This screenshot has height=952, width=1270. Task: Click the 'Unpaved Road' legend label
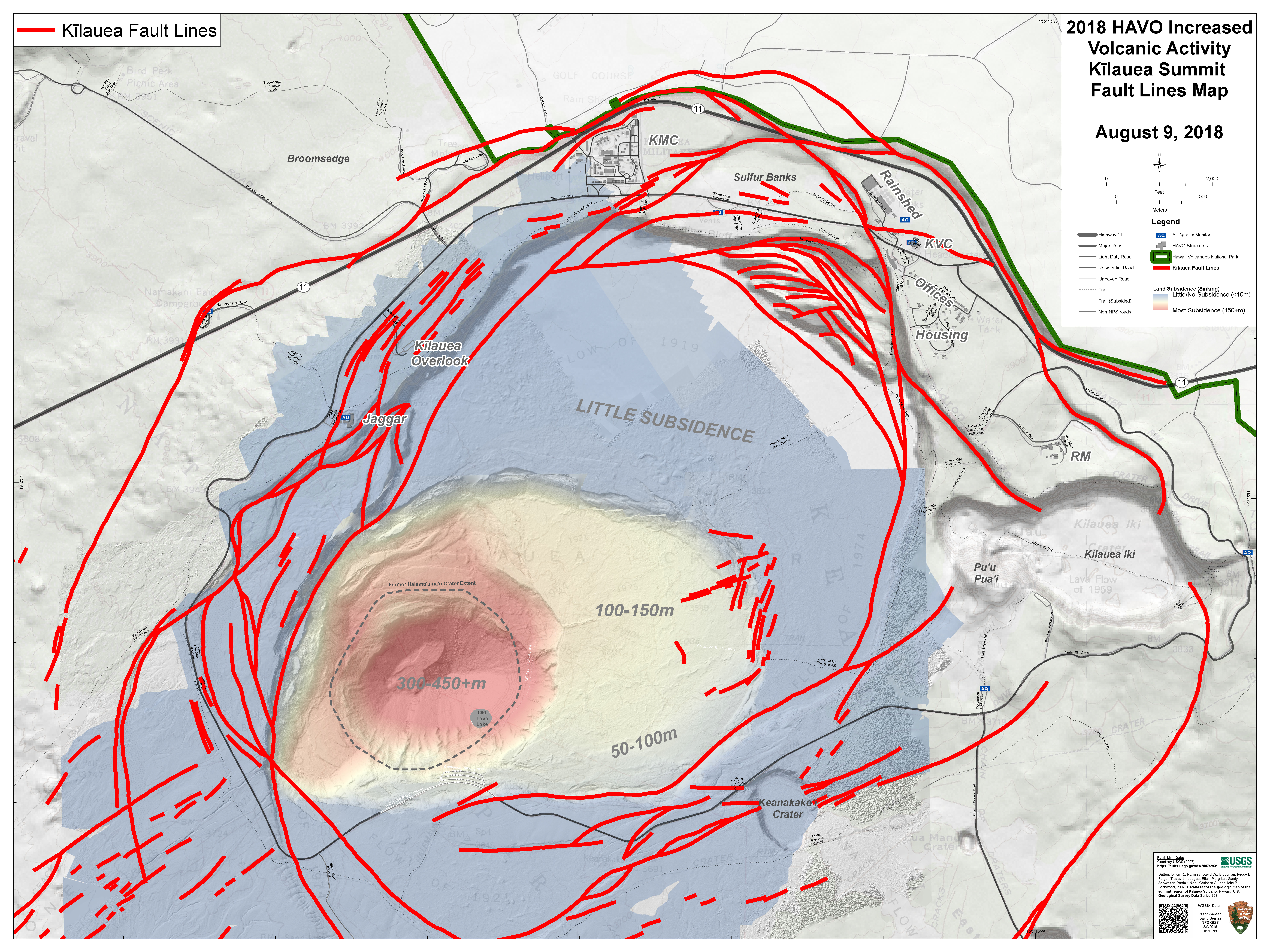point(1114,279)
